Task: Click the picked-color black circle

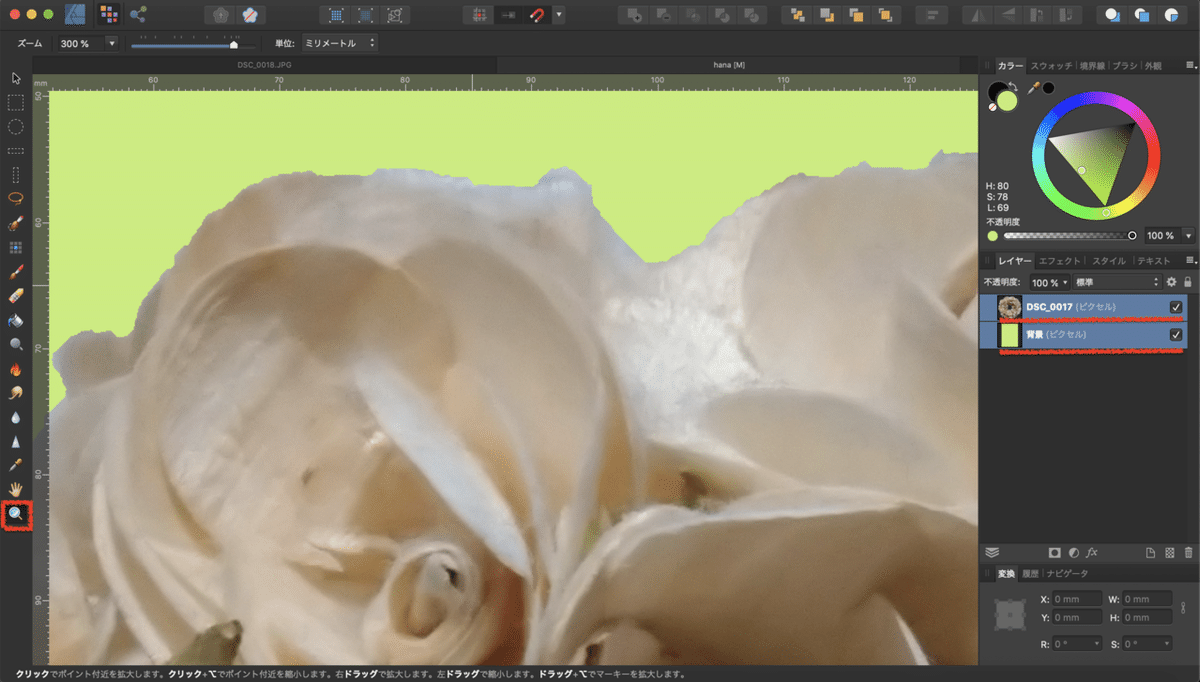Action: tap(1048, 88)
